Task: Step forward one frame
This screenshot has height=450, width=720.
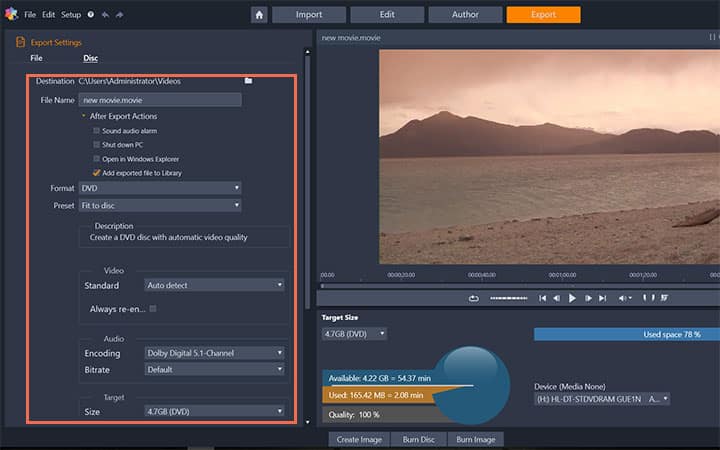Action: (588, 298)
